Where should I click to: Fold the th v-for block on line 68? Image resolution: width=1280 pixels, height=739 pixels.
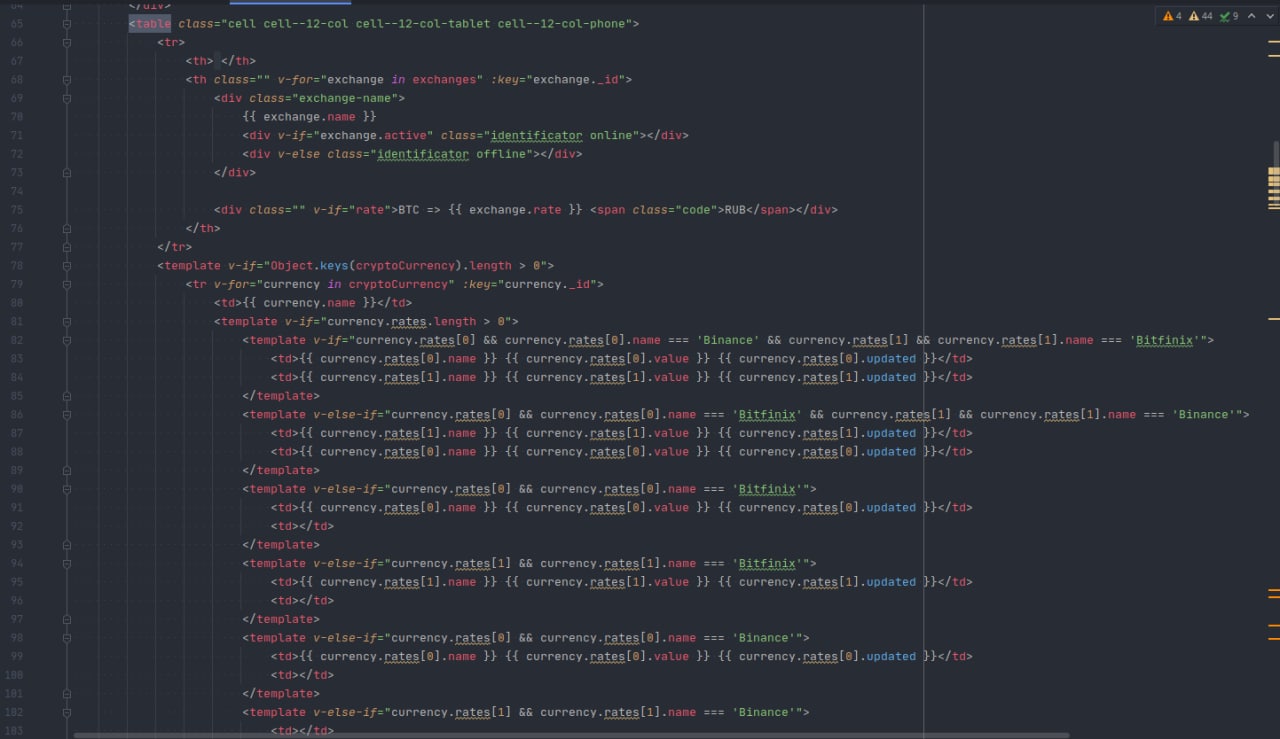[x=67, y=80]
